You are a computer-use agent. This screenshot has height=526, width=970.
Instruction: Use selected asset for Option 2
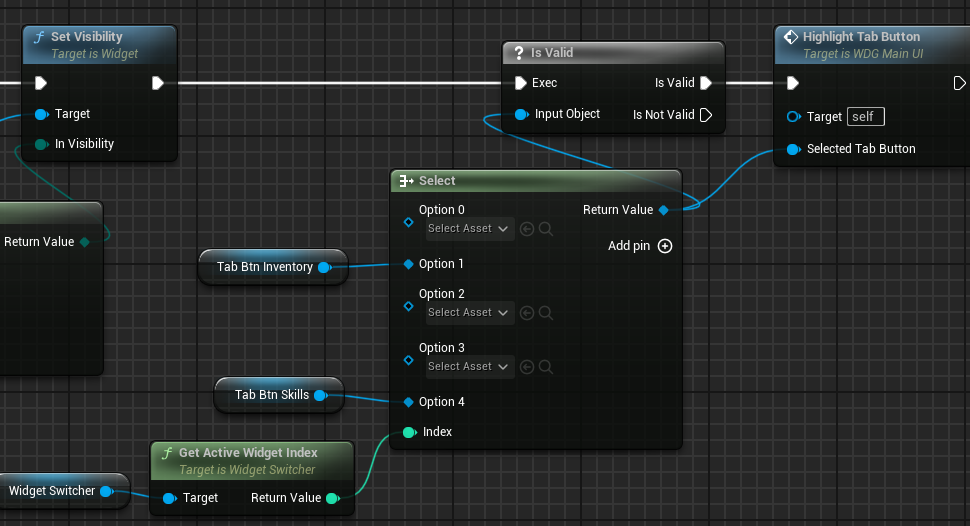(x=527, y=313)
